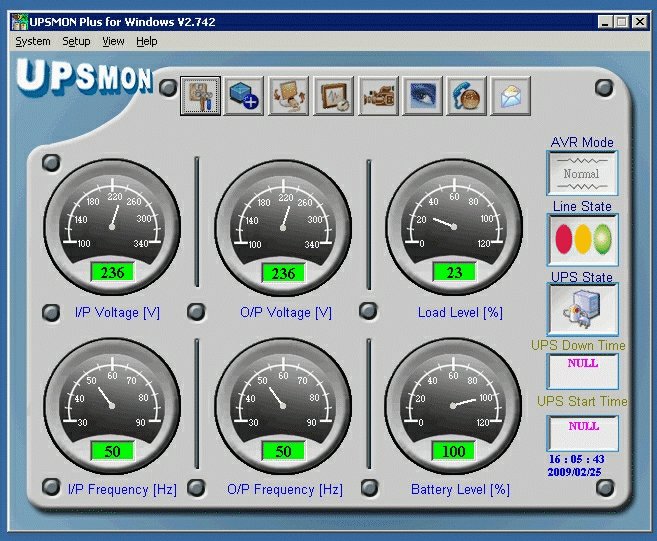Click the I/P Frequency gauge dial
Viewport: 657px width, 541px height.
[x=112, y=406]
